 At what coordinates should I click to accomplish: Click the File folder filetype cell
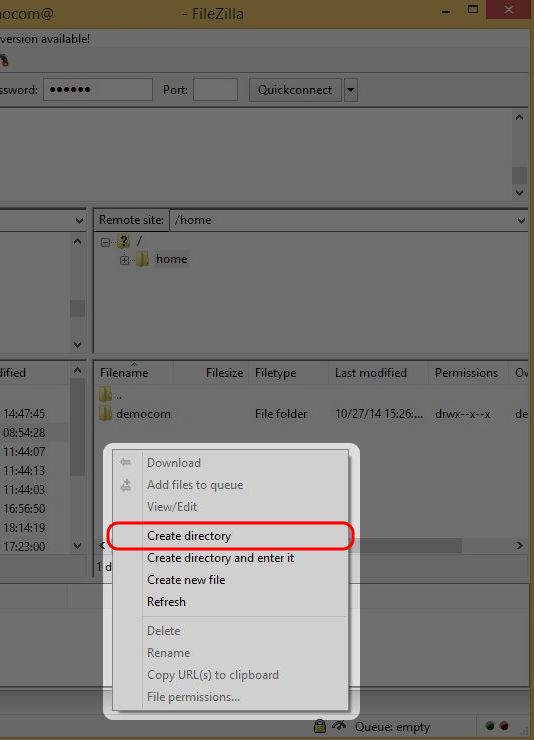pyautogui.click(x=281, y=414)
